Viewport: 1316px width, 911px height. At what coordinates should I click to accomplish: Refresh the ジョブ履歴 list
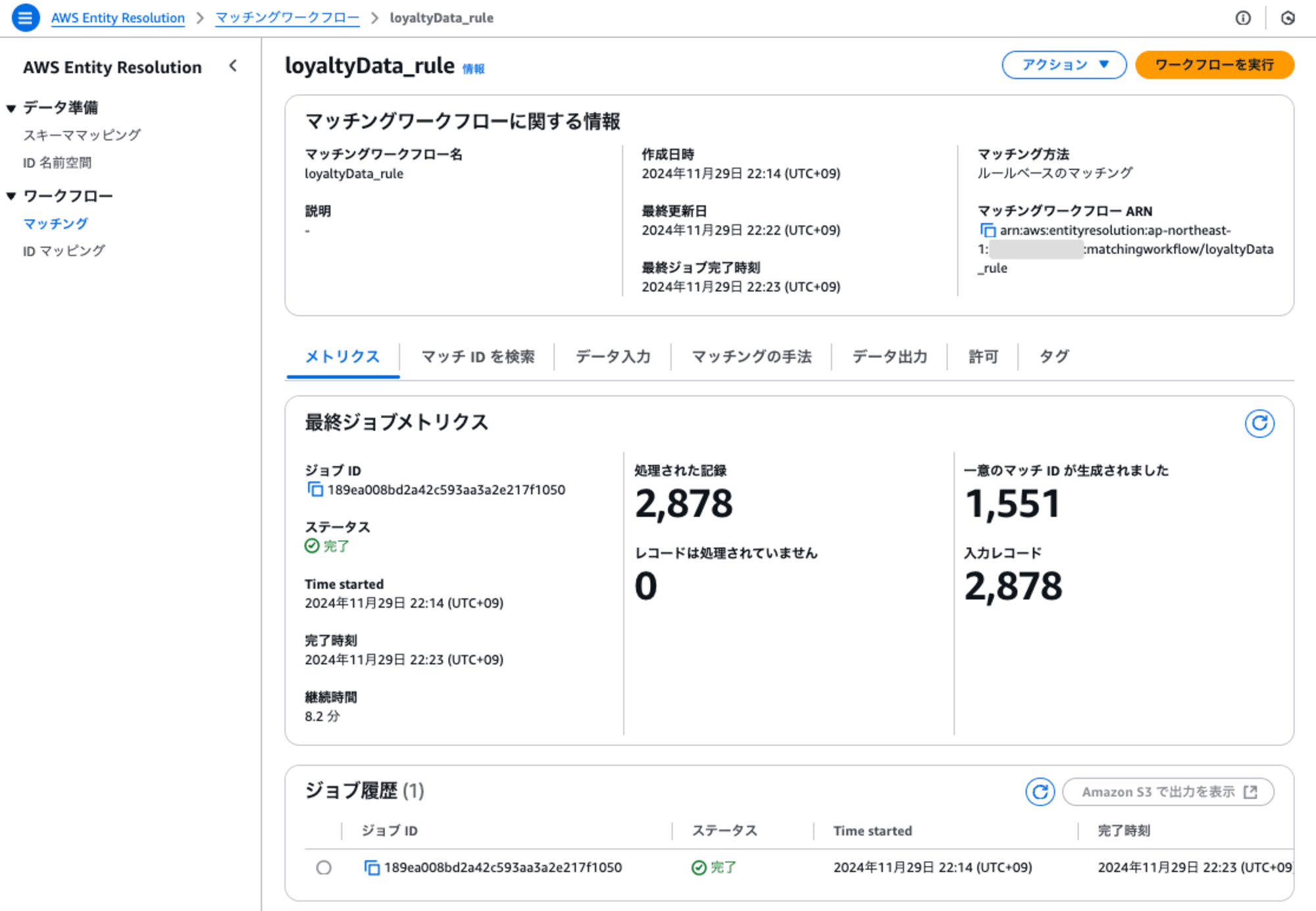[x=1040, y=792]
